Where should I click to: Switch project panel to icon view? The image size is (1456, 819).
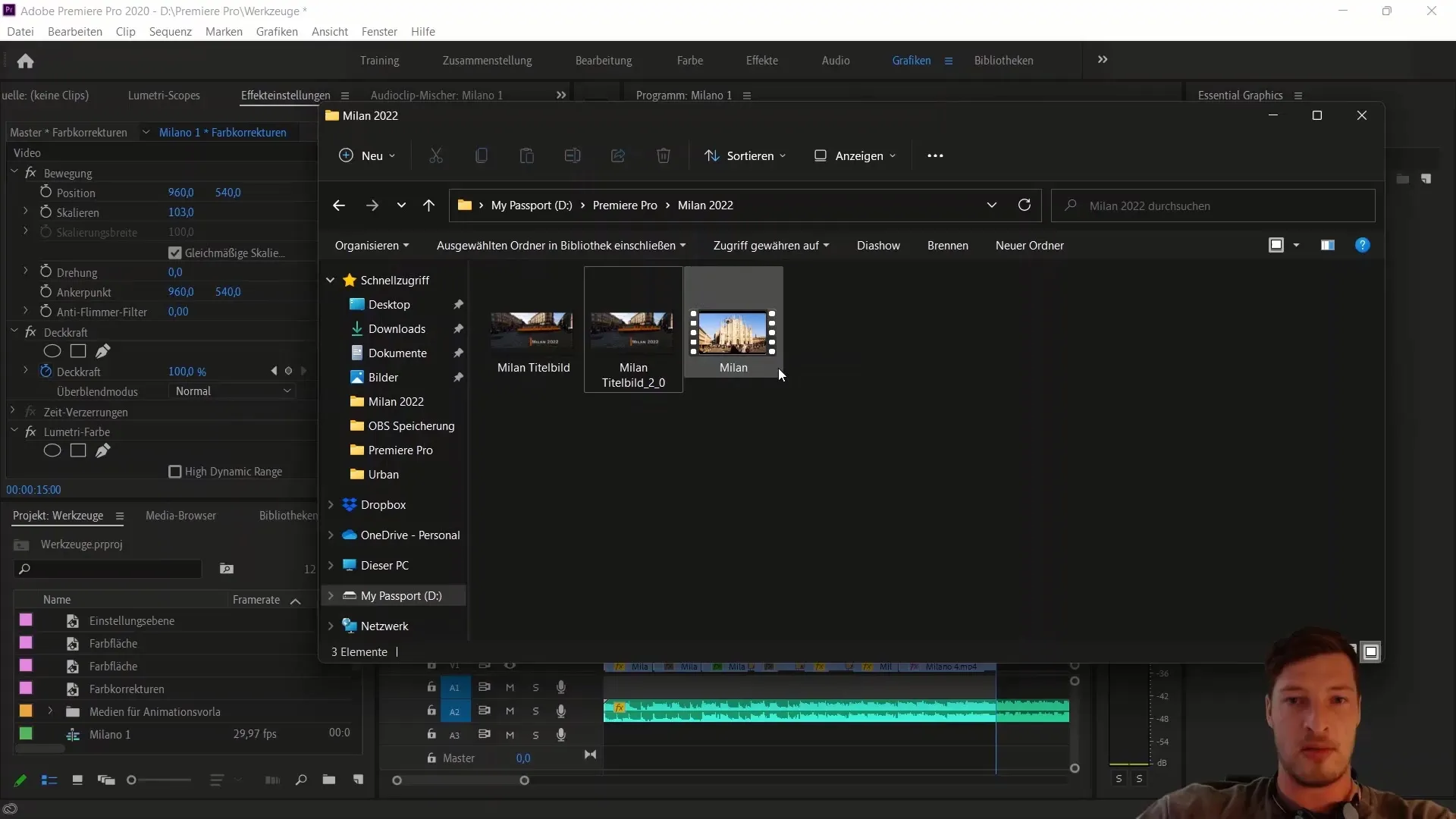click(x=77, y=780)
